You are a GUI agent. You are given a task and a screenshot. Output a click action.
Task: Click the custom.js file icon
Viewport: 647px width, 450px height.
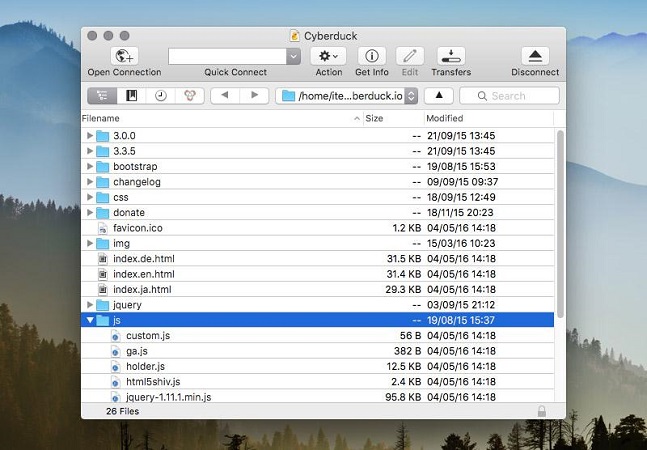point(116,336)
